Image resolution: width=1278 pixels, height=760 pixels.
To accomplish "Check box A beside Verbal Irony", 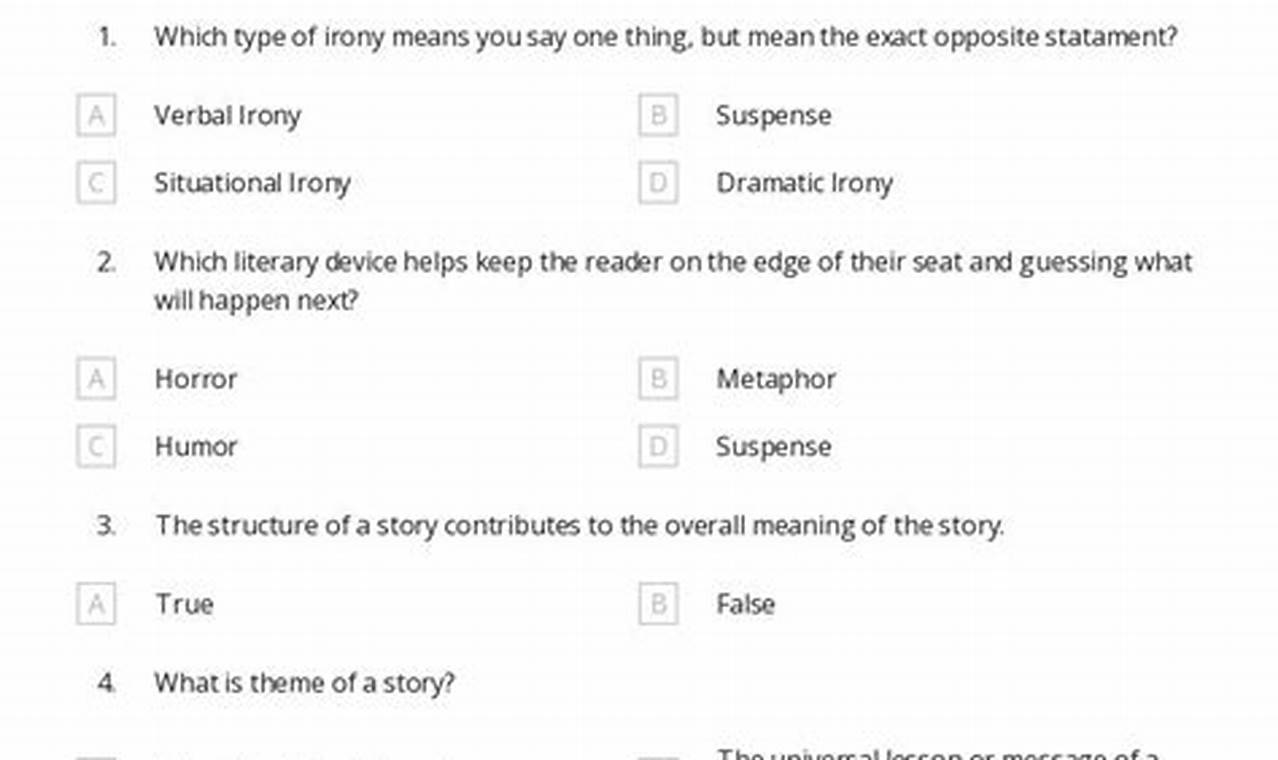I will (96, 116).
